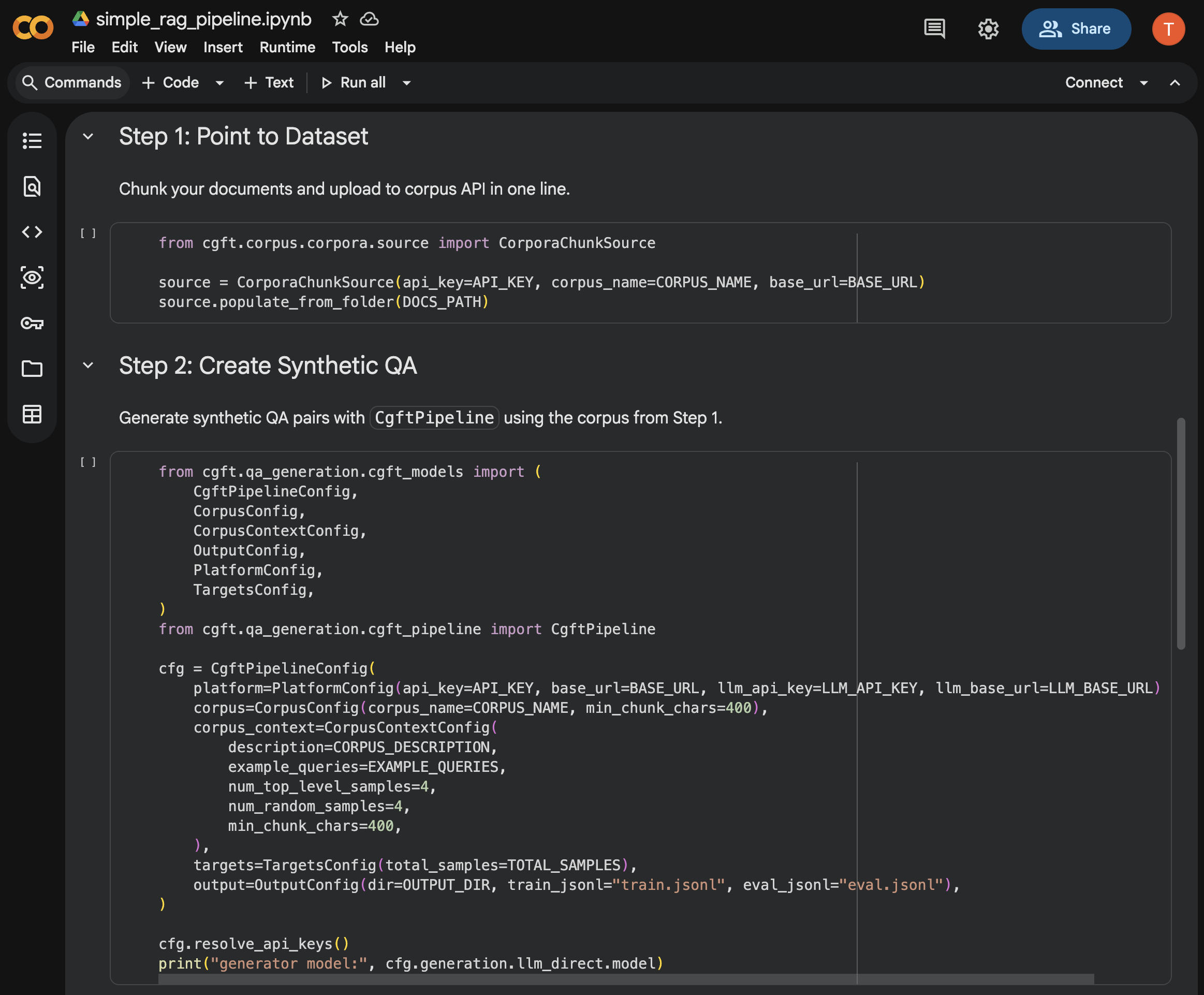
Task: Click the 'PlatformConfig,' import line
Action: click(x=258, y=570)
